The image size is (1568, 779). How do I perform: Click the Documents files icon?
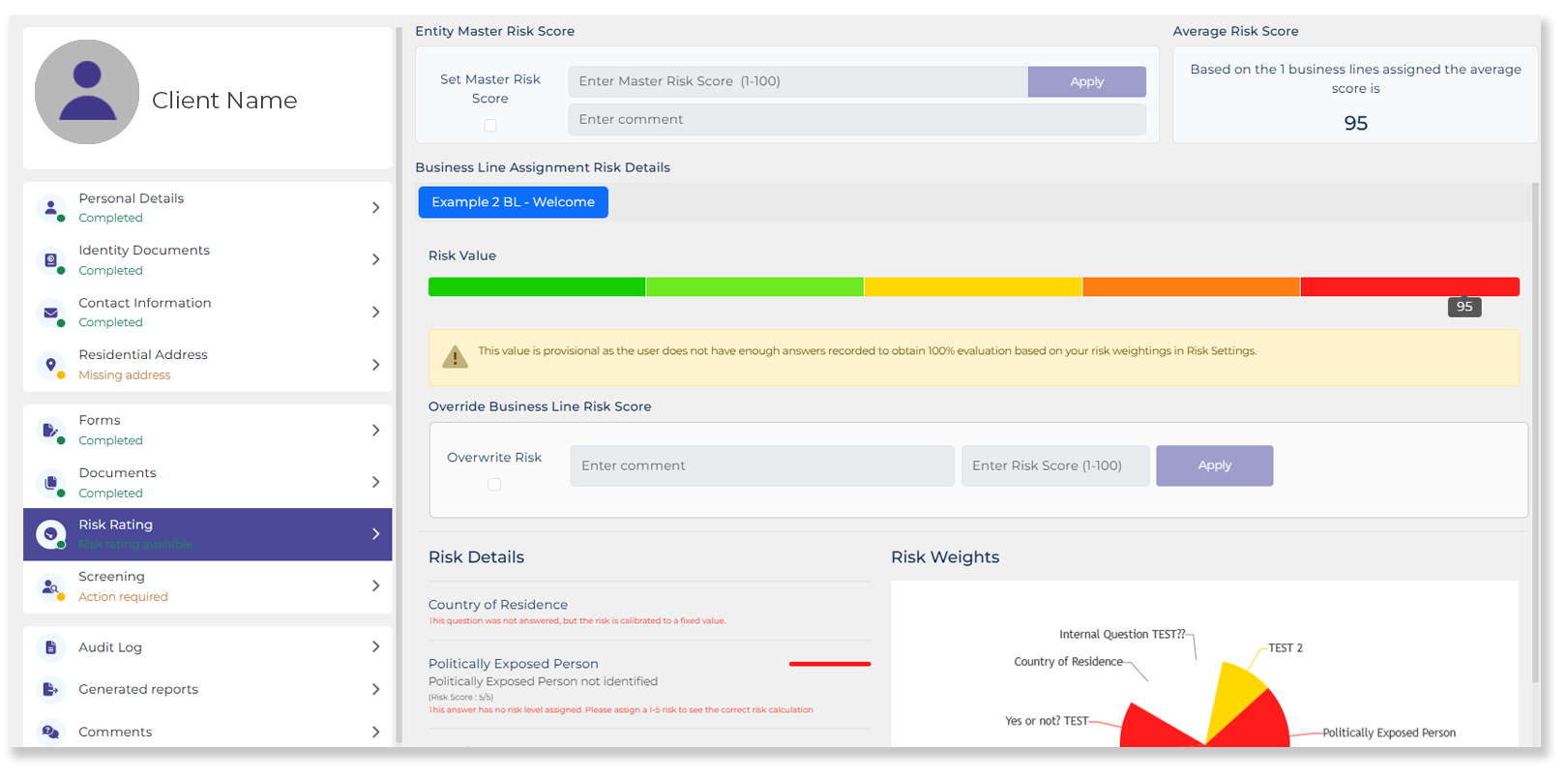[x=50, y=483]
